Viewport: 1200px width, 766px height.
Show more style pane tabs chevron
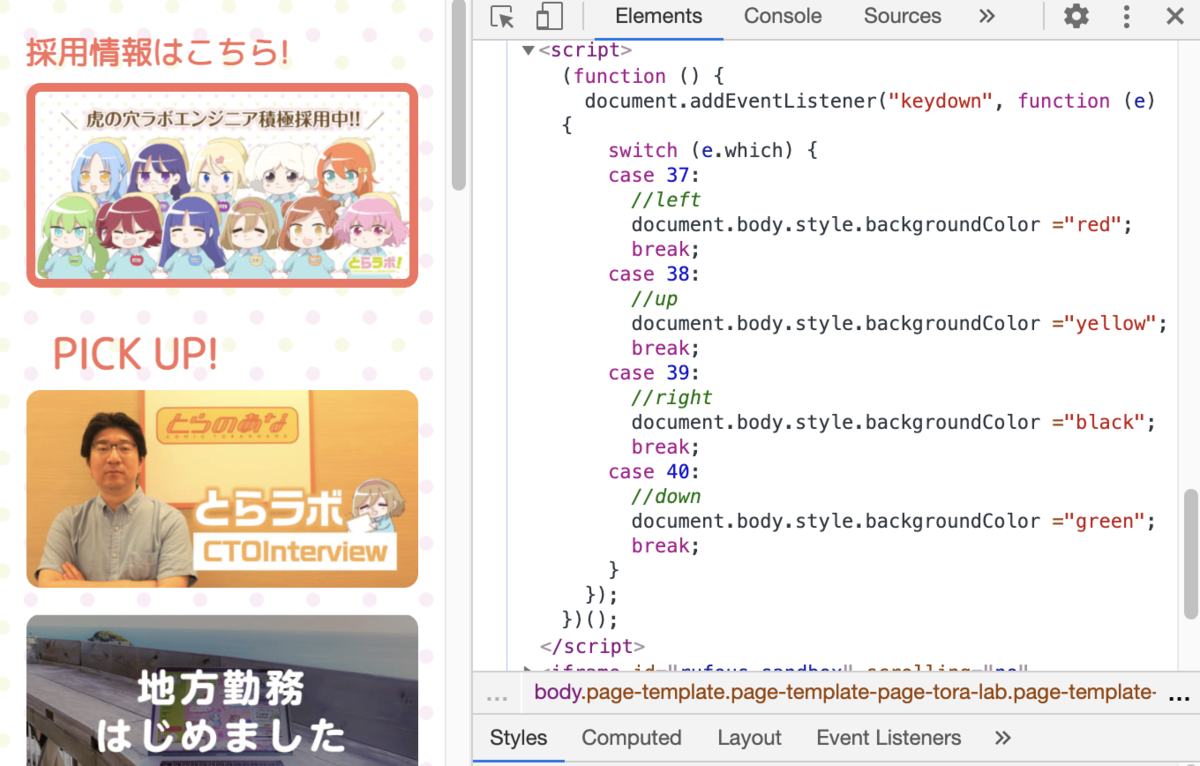1003,738
